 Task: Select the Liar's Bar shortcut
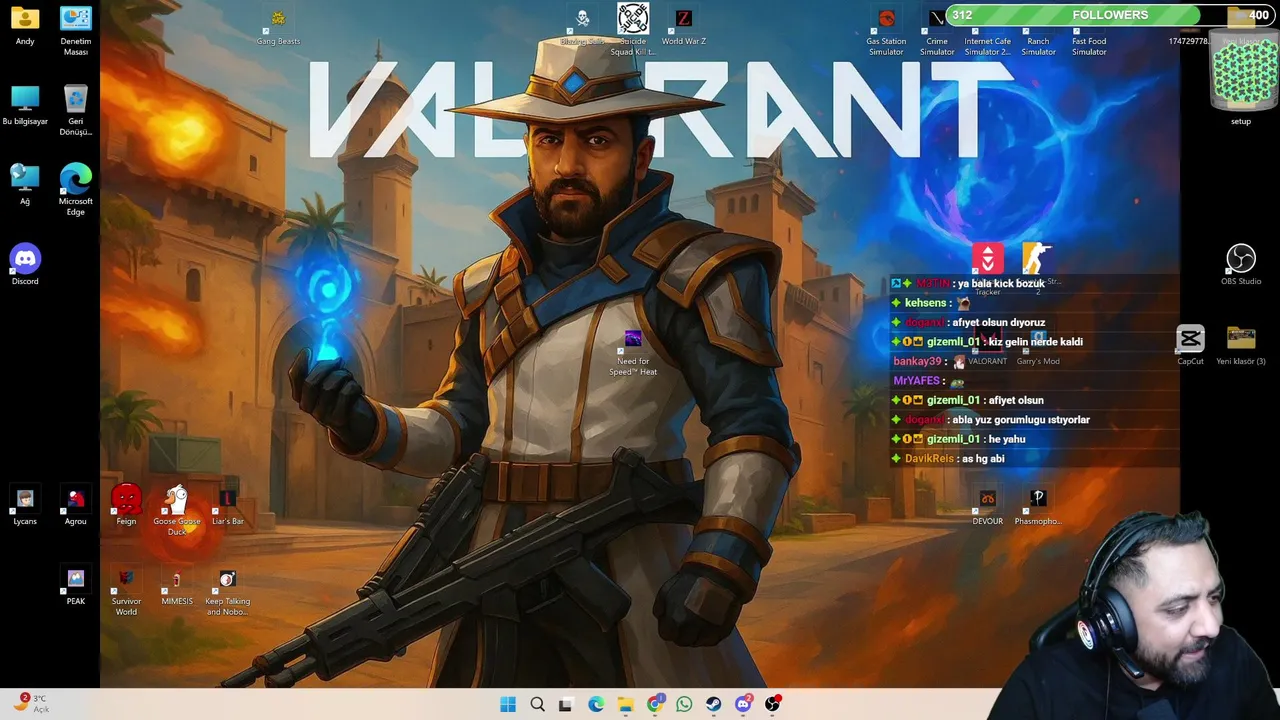(227, 499)
